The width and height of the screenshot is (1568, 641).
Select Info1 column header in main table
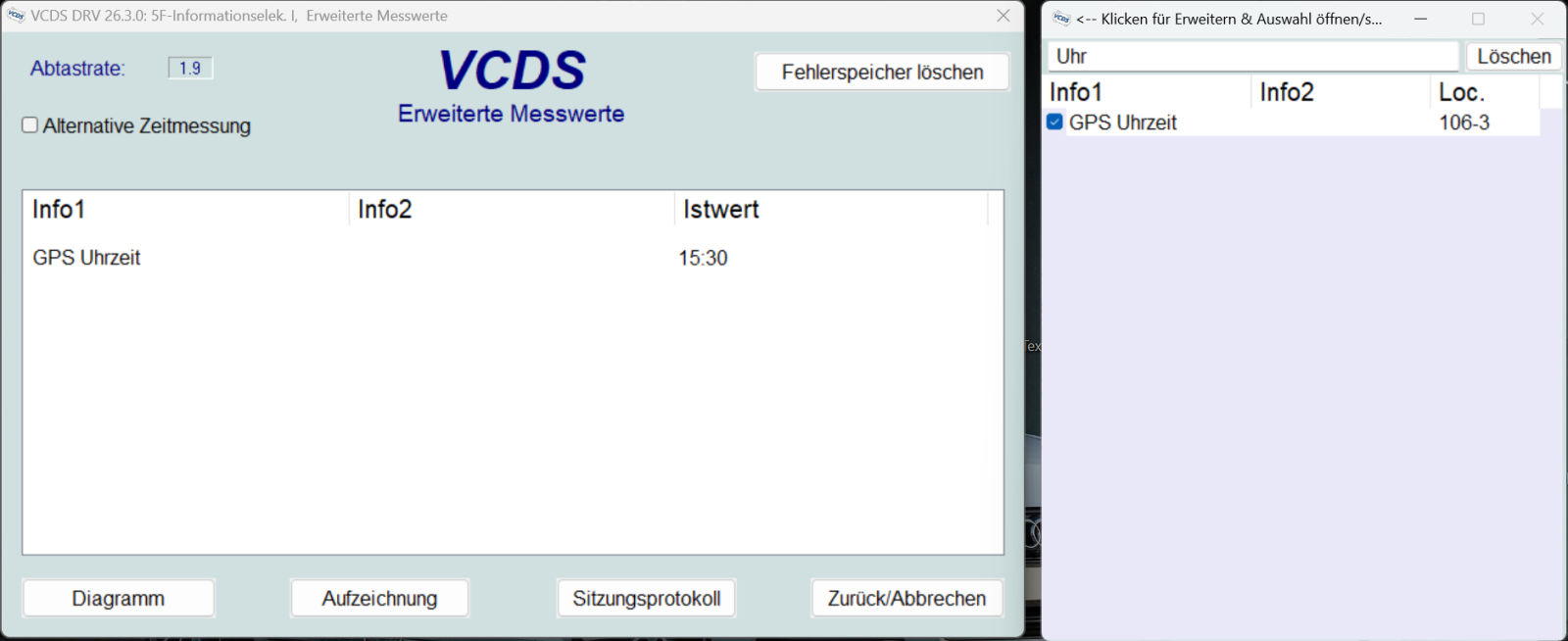click(186, 209)
